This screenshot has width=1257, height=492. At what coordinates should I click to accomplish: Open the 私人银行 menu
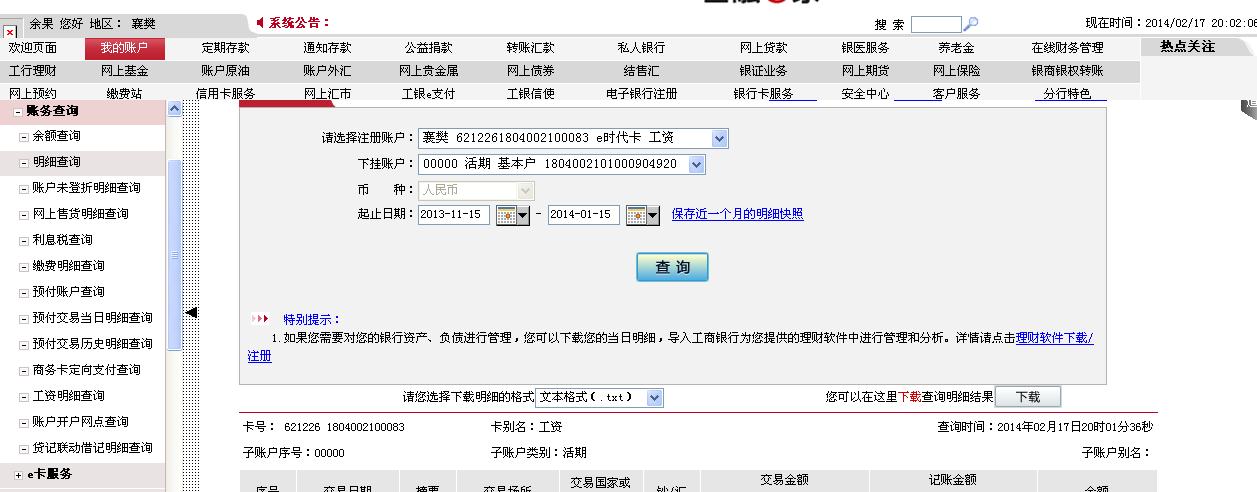pos(641,48)
